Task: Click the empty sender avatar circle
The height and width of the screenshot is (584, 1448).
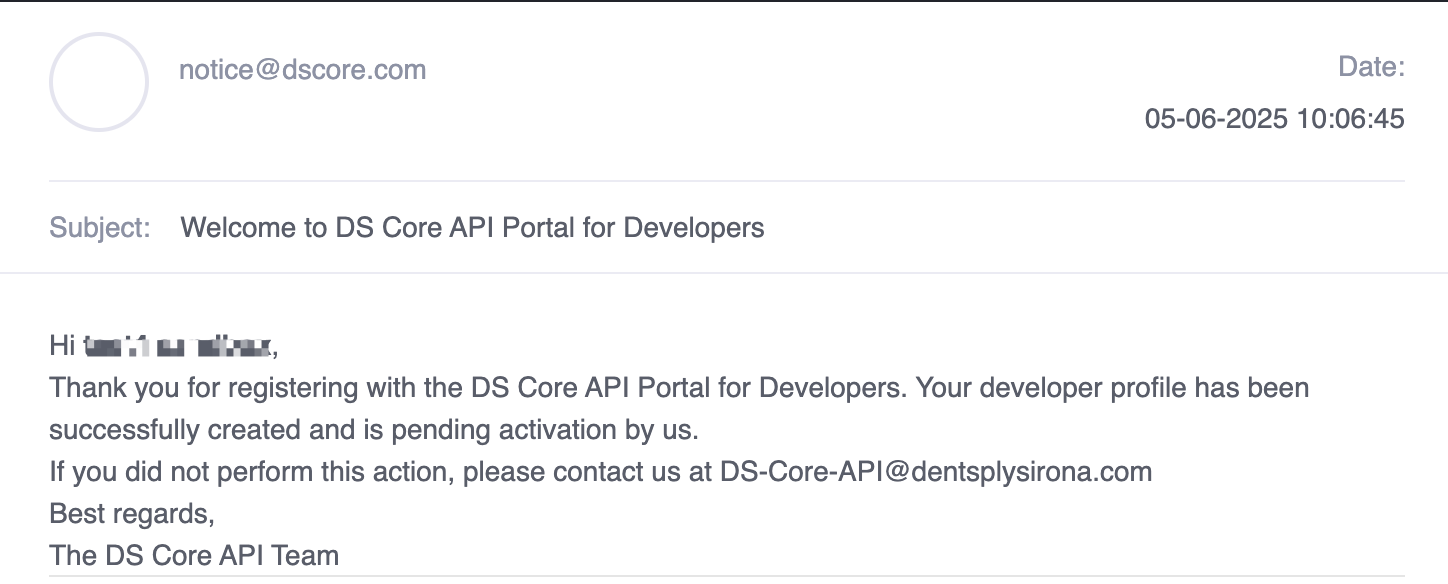Action: pos(99,82)
